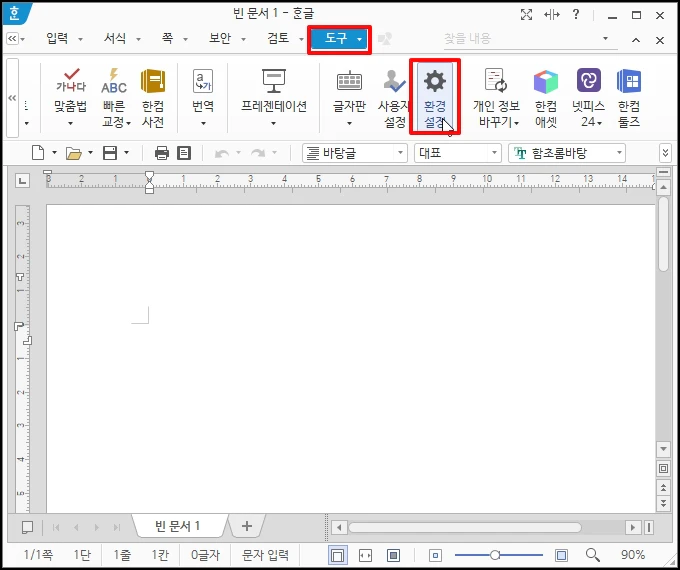The image size is (680, 570).
Task: Collapse the ribbon with the up caret
Action: coord(636,40)
